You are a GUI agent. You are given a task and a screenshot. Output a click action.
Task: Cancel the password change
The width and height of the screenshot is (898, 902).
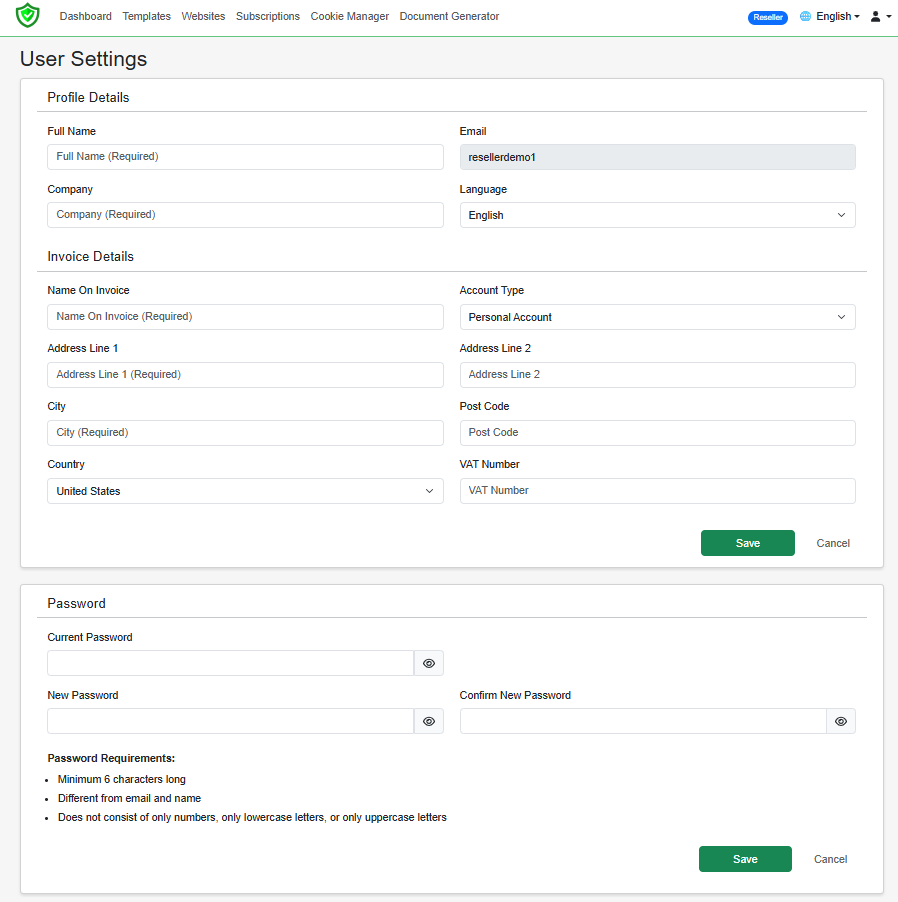click(830, 859)
